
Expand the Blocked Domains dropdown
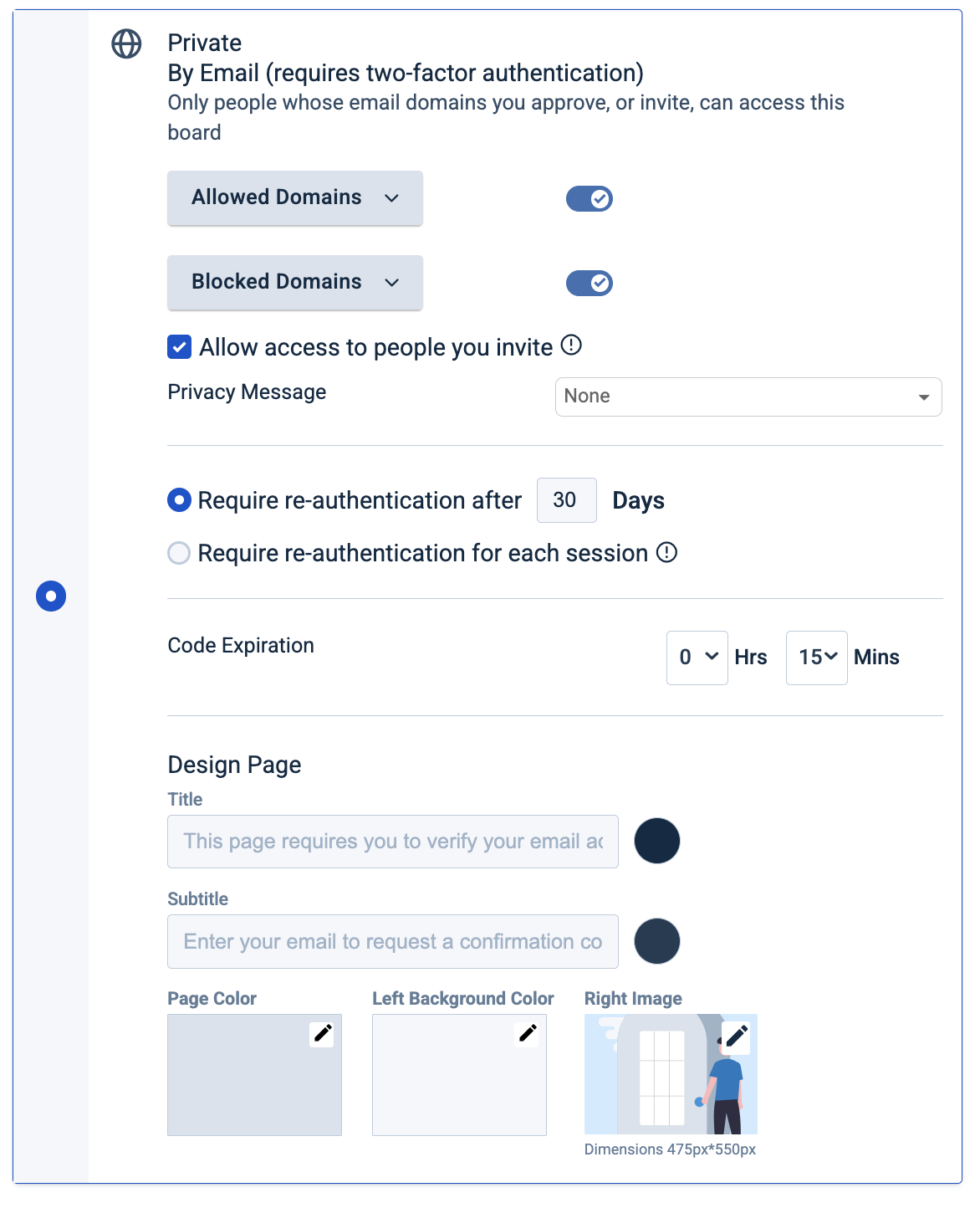(x=295, y=283)
